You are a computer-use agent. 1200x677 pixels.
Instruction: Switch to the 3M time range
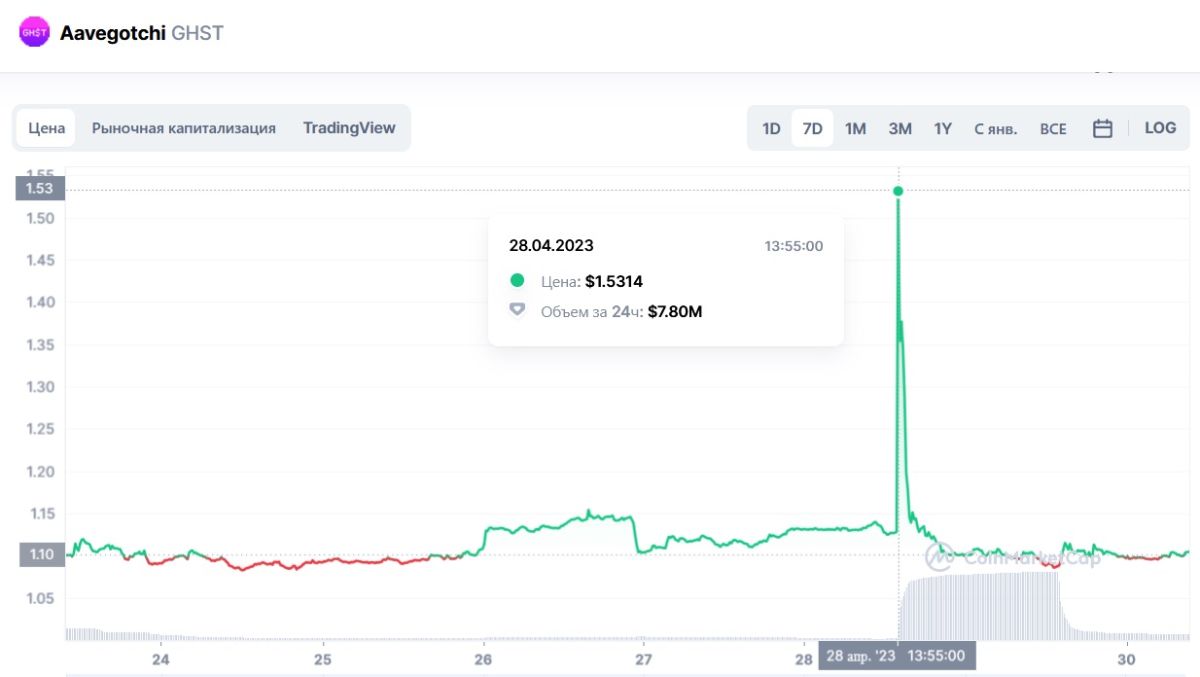point(900,129)
